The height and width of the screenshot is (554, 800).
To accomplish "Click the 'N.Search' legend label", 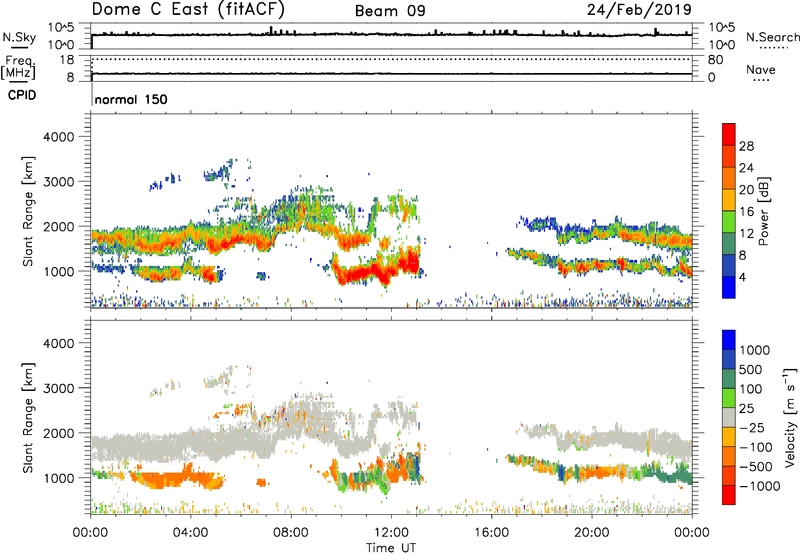I will 773,37.
